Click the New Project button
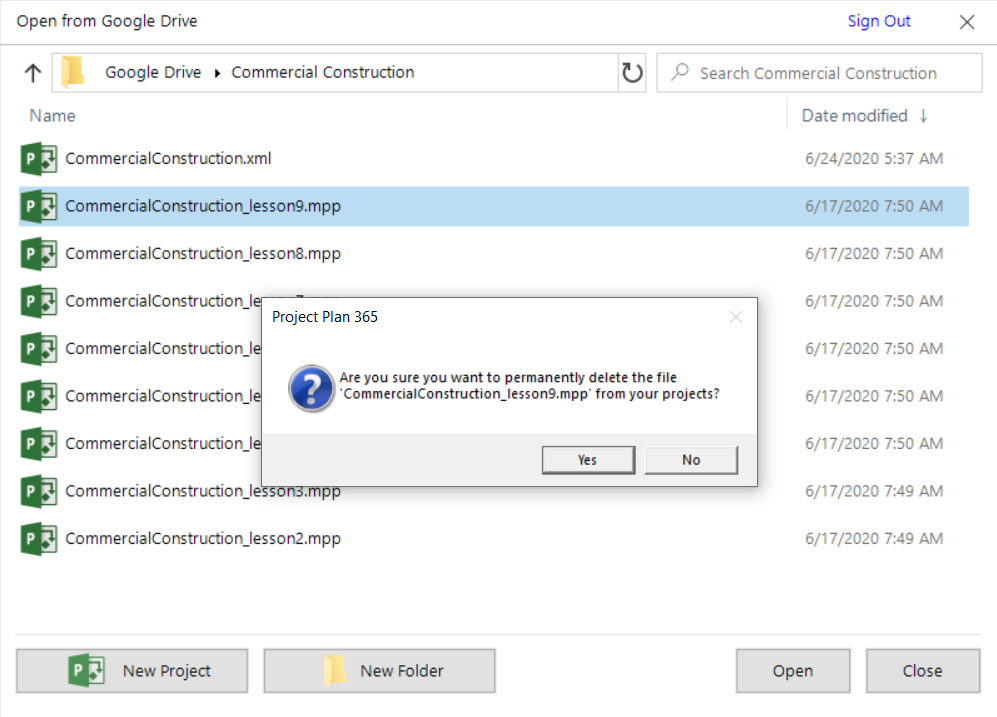 (x=132, y=671)
